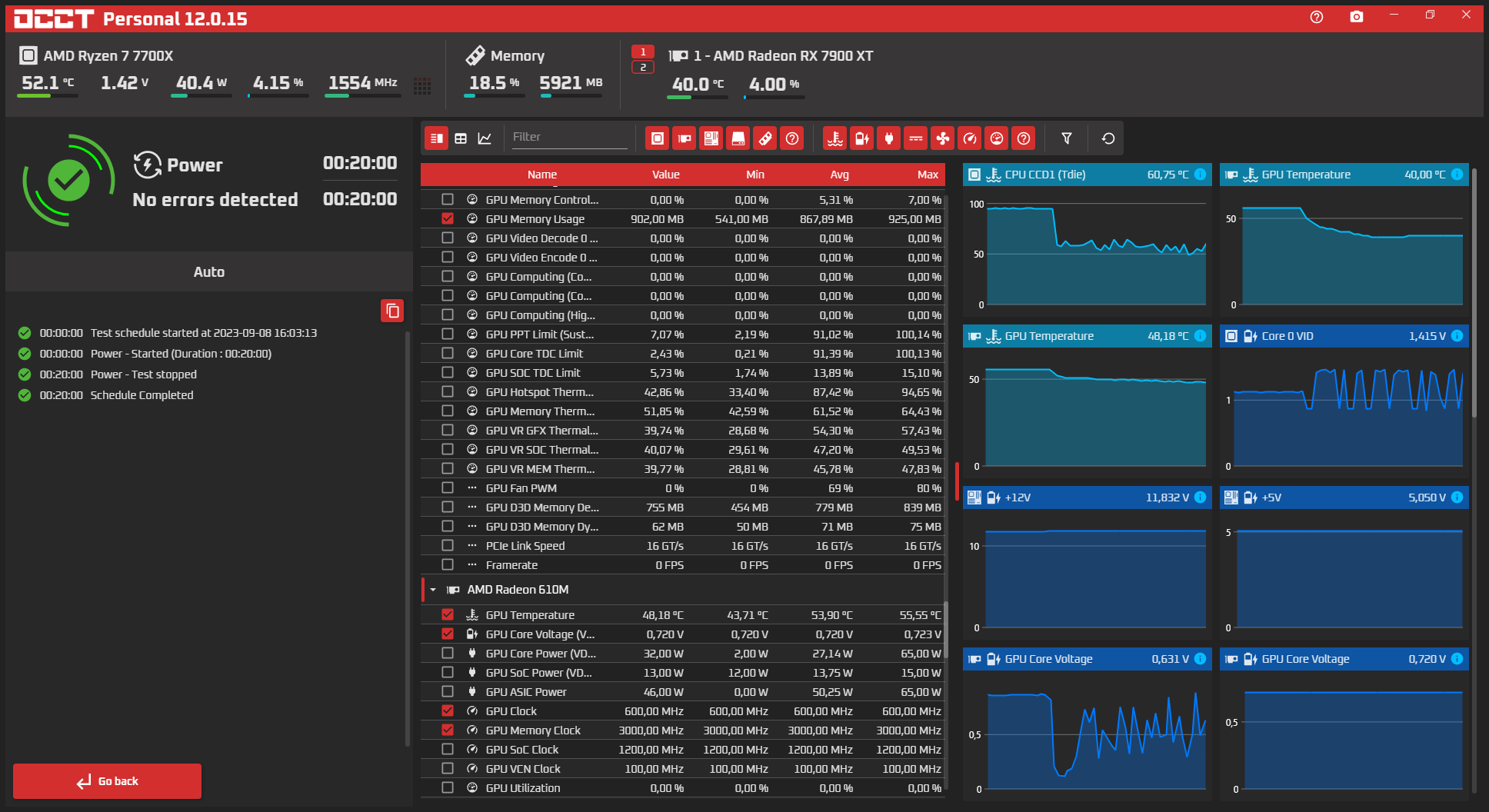Select GPU 2 in the header

pyautogui.click(x=643, y=68)
